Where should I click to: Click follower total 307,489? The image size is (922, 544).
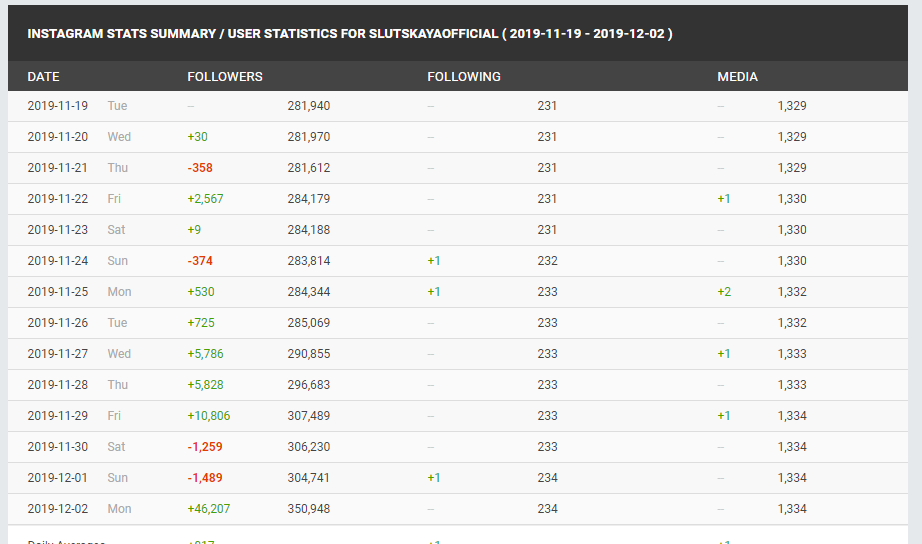pos(309,416)
